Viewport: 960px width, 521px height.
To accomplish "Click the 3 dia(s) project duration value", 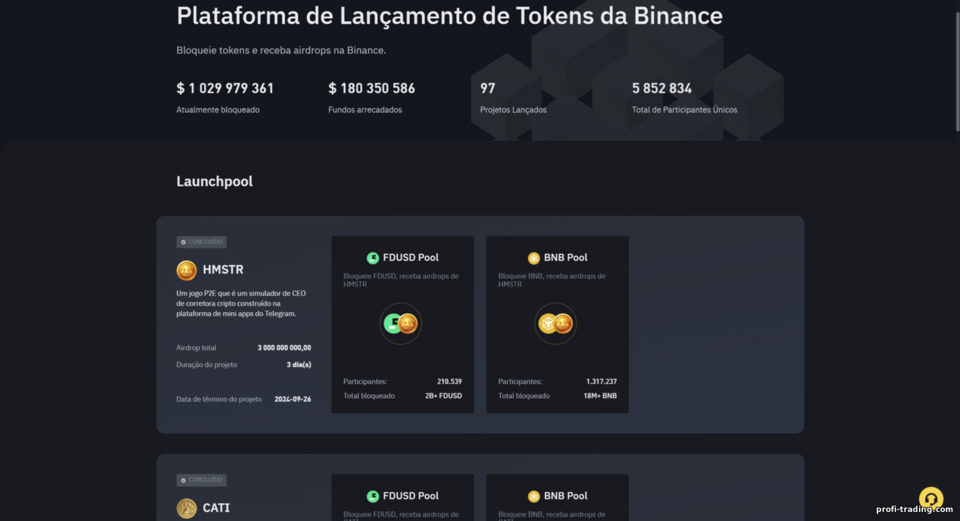I will tap(299, 364).
